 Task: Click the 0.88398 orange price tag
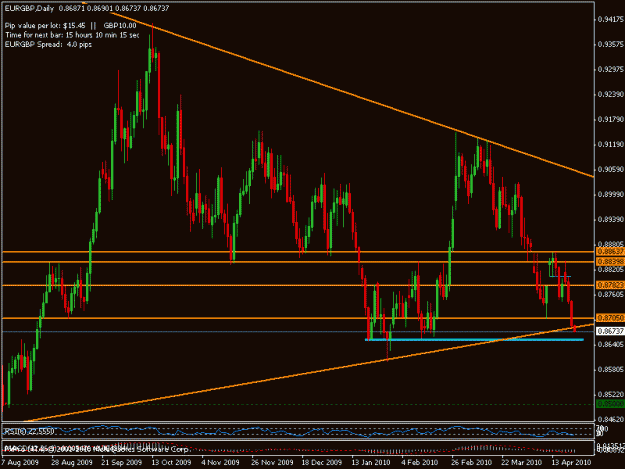(610, 262)
